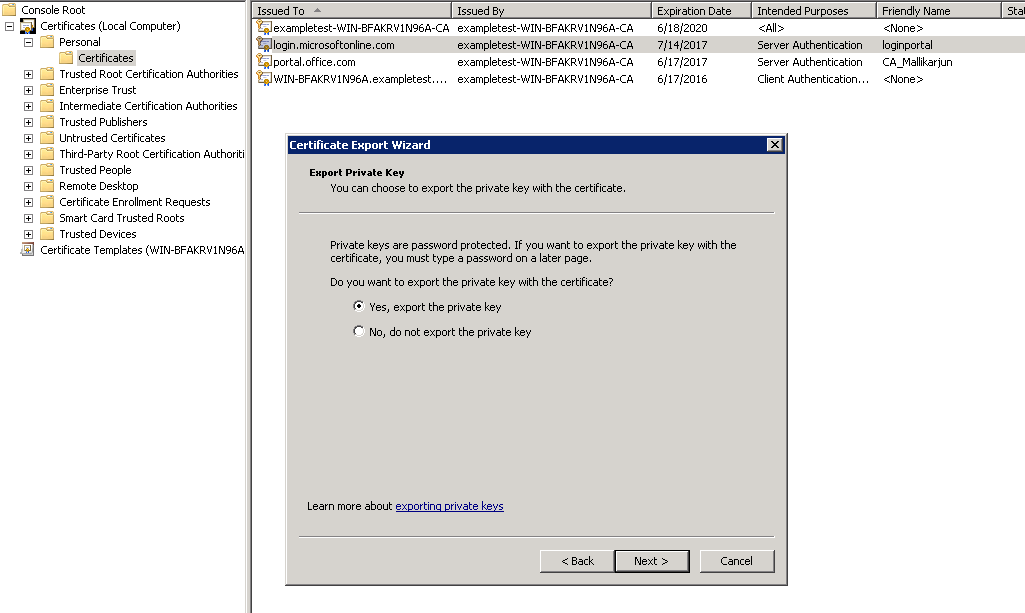Click the "7/14/2017" expiration date cell

point(682,45)
